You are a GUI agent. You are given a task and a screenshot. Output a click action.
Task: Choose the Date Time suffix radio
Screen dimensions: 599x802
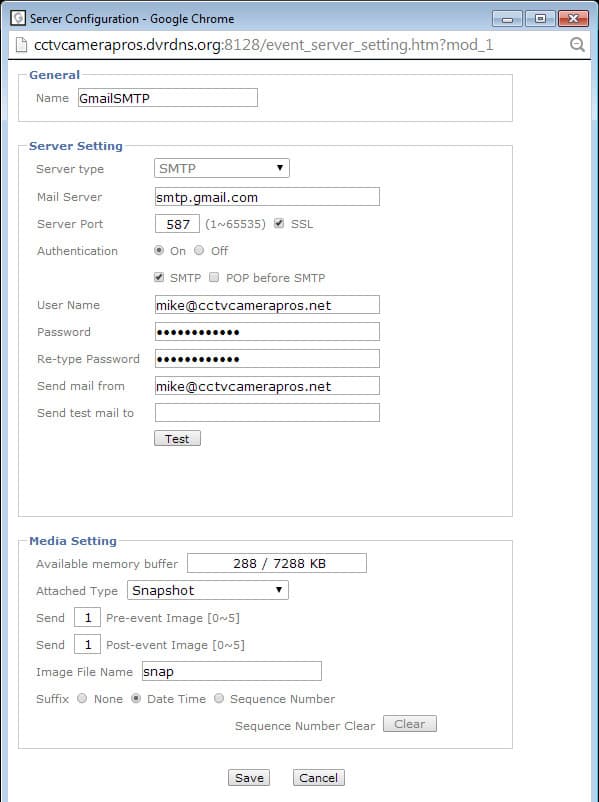click(136, 698)
